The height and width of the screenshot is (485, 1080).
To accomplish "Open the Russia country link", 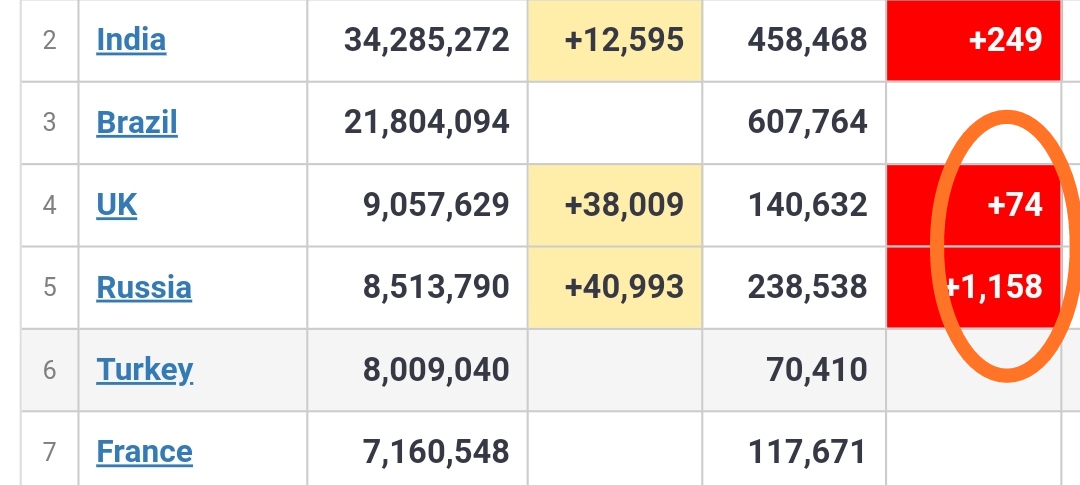I will [144, 287].
